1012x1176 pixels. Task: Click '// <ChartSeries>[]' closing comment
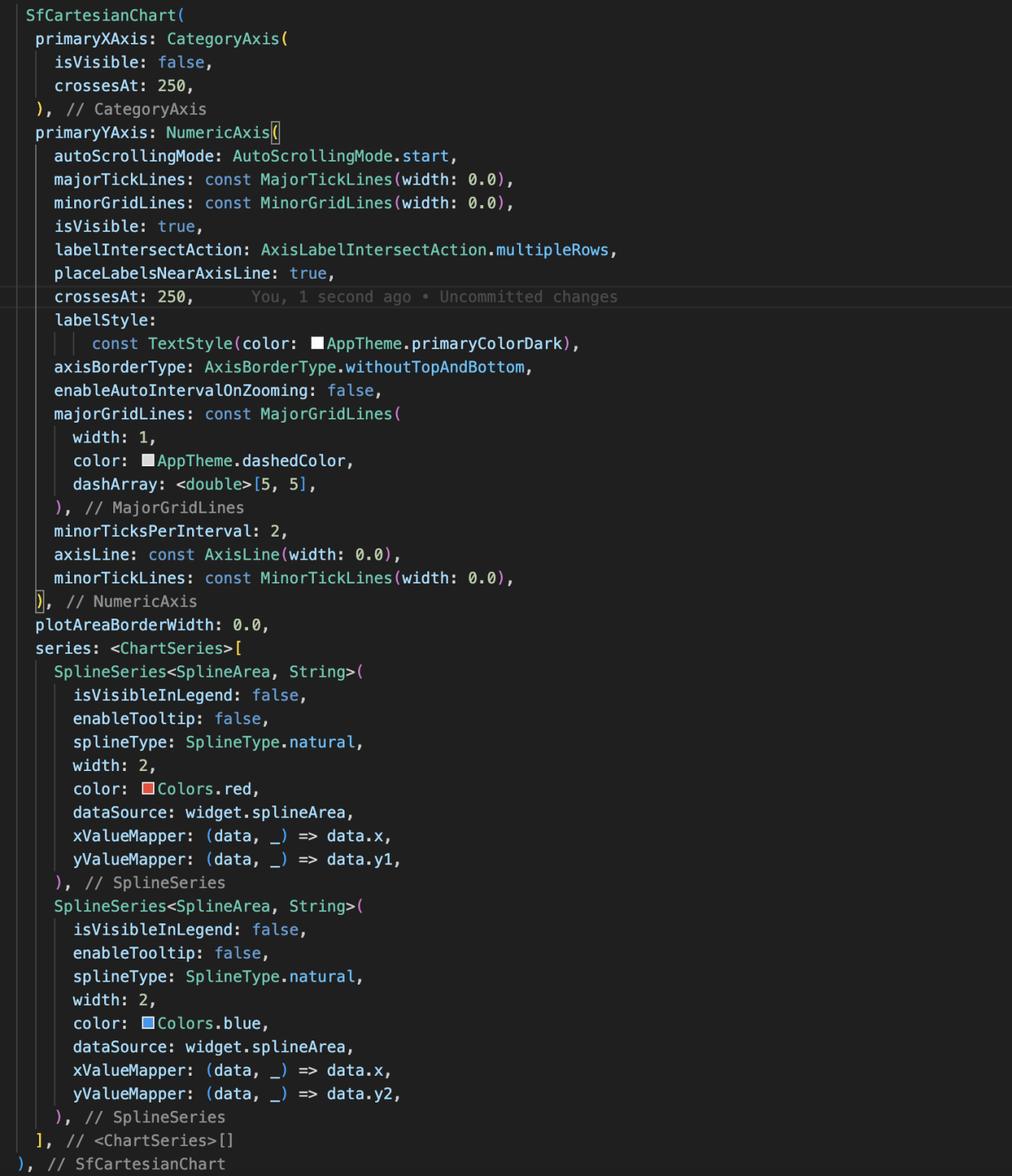coord(150,1140)
